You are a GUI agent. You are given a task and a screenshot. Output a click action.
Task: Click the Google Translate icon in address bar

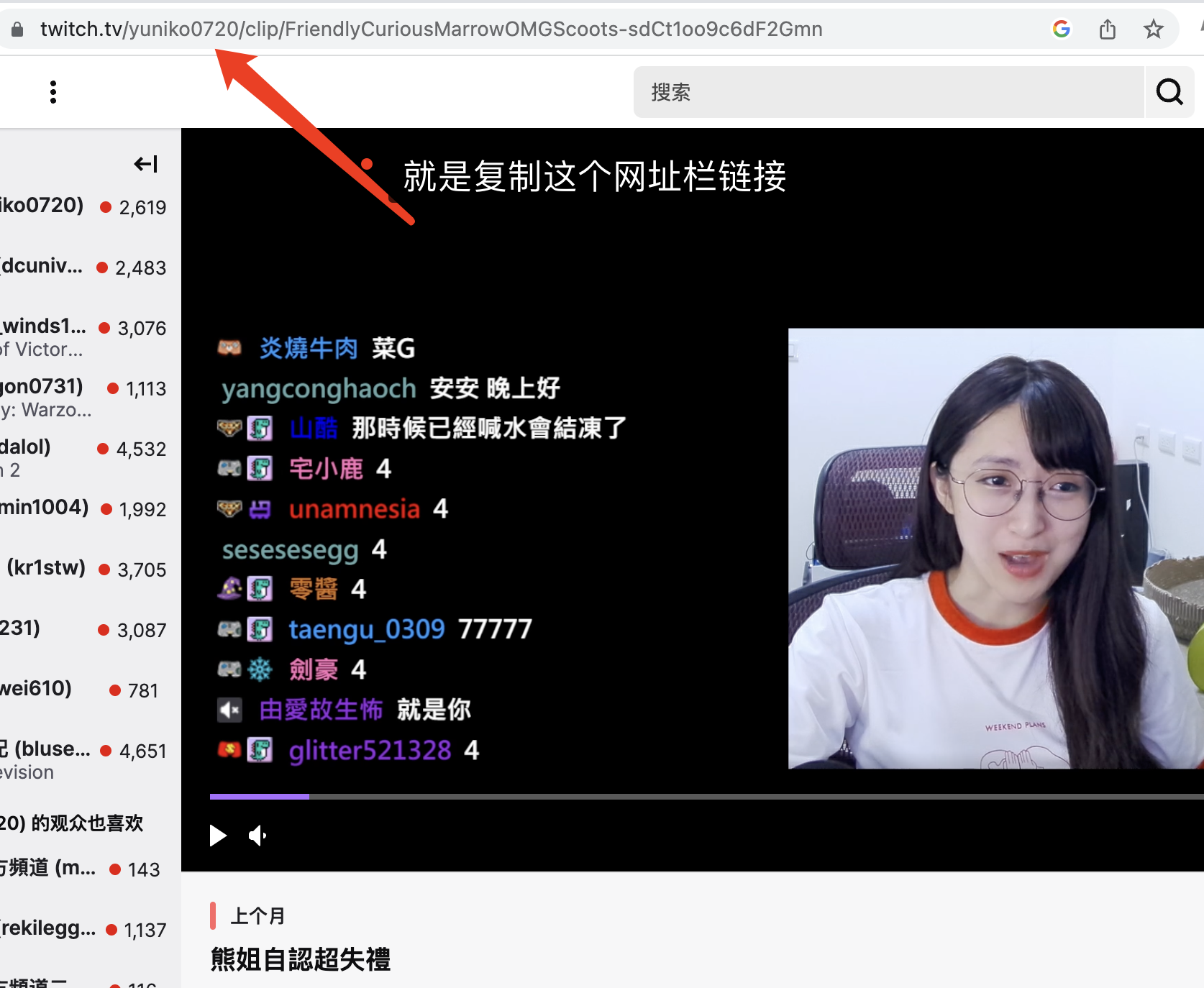coord(1062,29)
